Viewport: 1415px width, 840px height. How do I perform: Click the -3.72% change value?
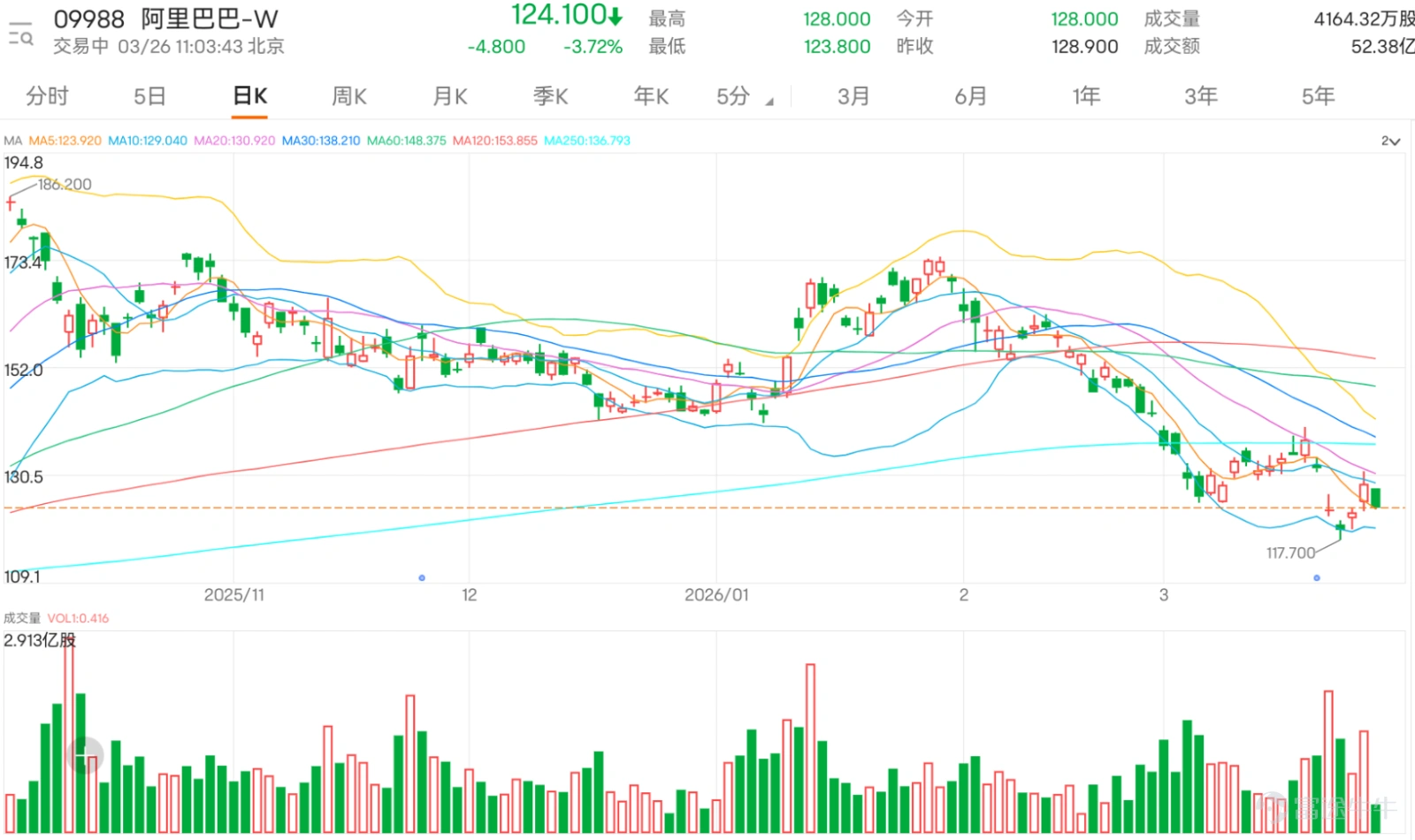click(593, 46)
